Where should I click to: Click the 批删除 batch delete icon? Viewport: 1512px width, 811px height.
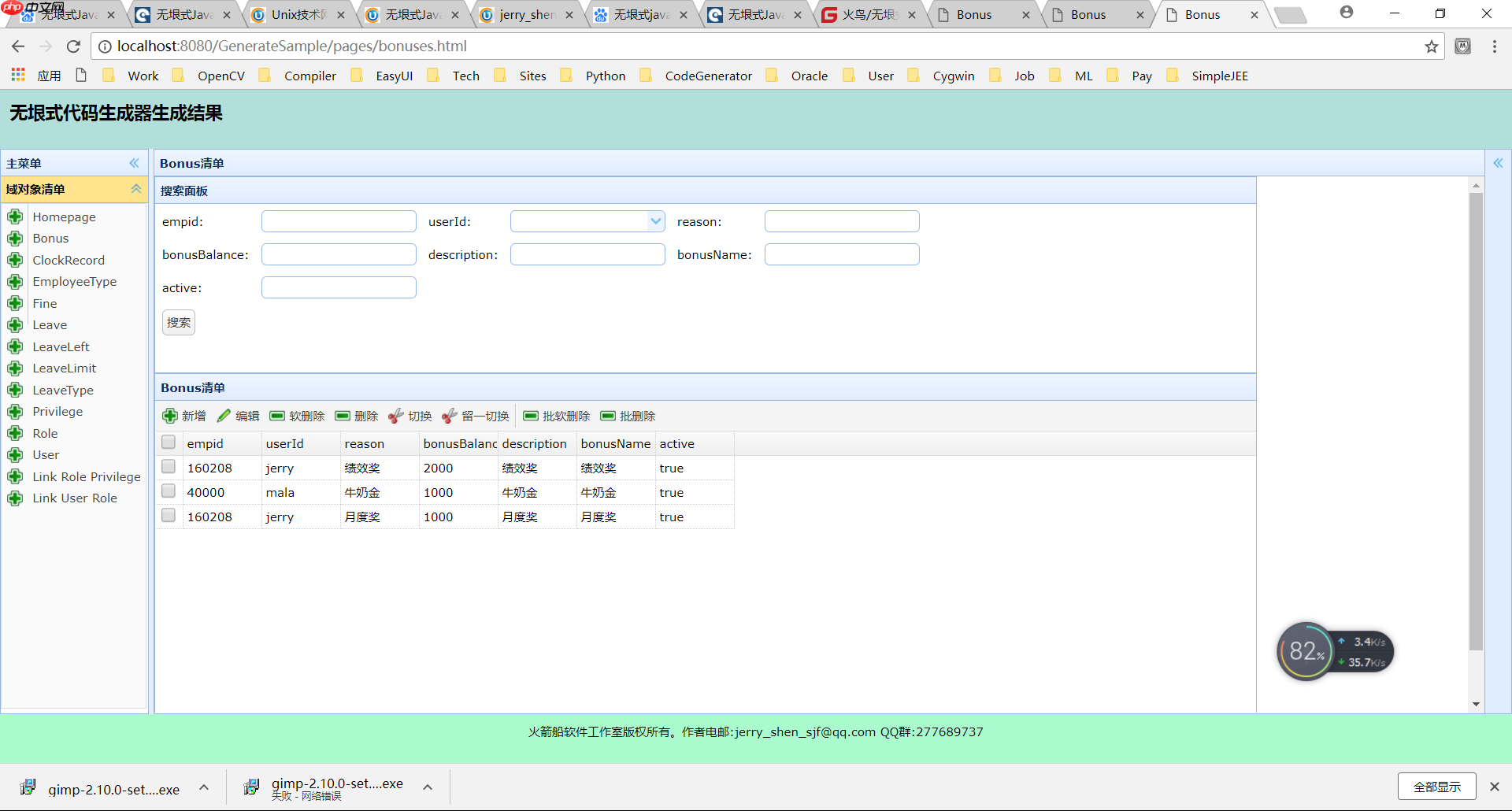608,416
